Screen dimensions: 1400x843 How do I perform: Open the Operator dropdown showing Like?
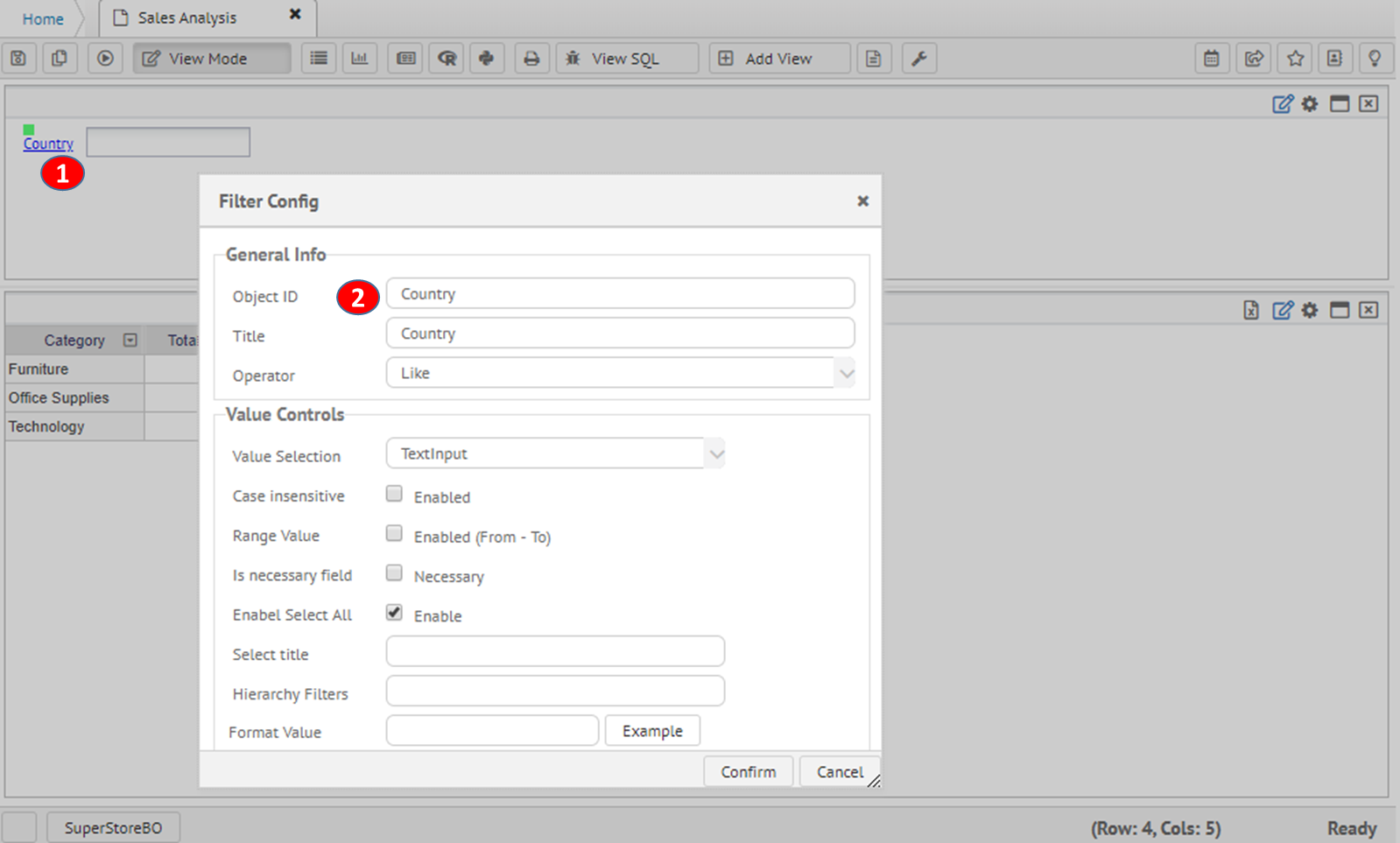(x=621, y=373)
